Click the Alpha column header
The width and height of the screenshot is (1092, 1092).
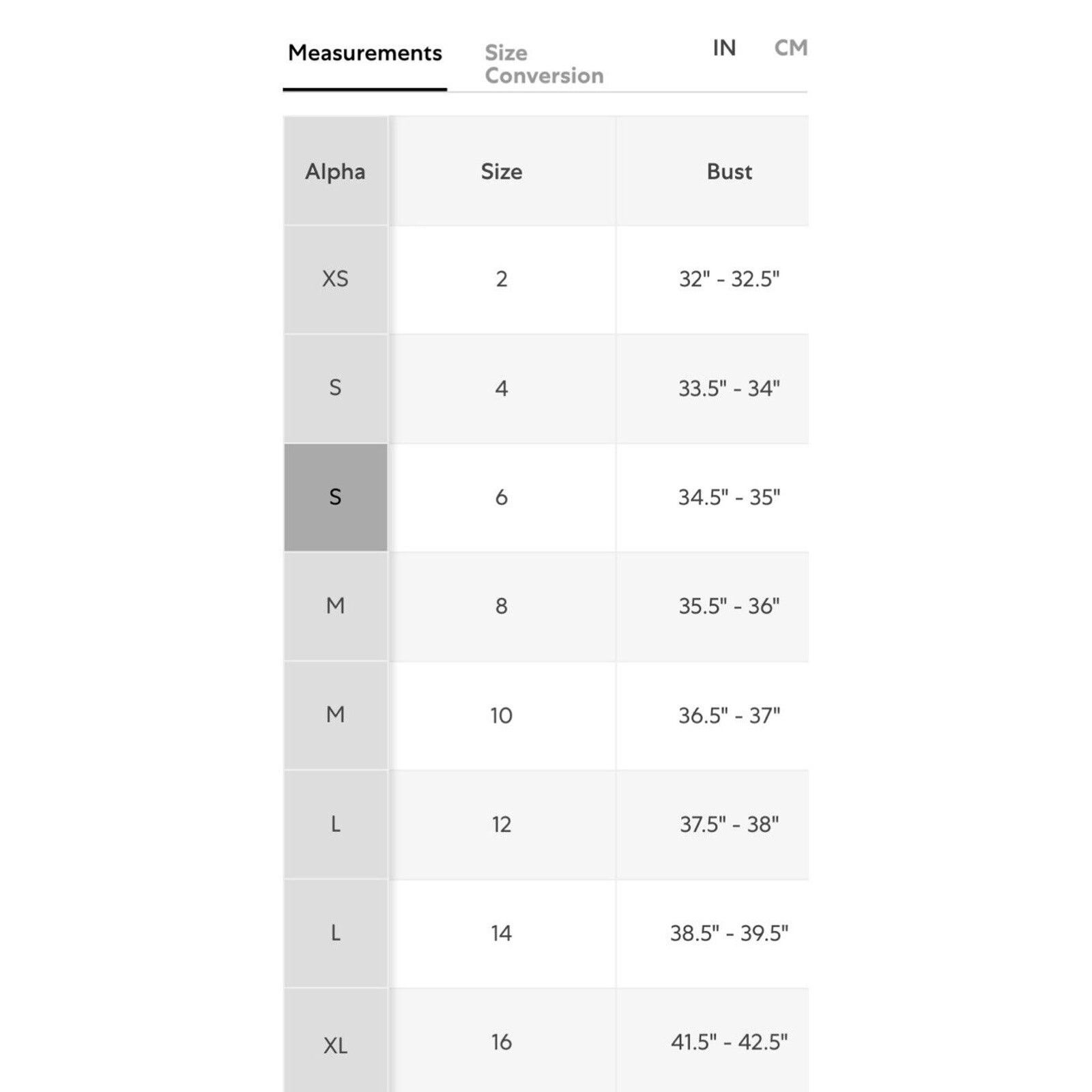click(x=335, y=171)
